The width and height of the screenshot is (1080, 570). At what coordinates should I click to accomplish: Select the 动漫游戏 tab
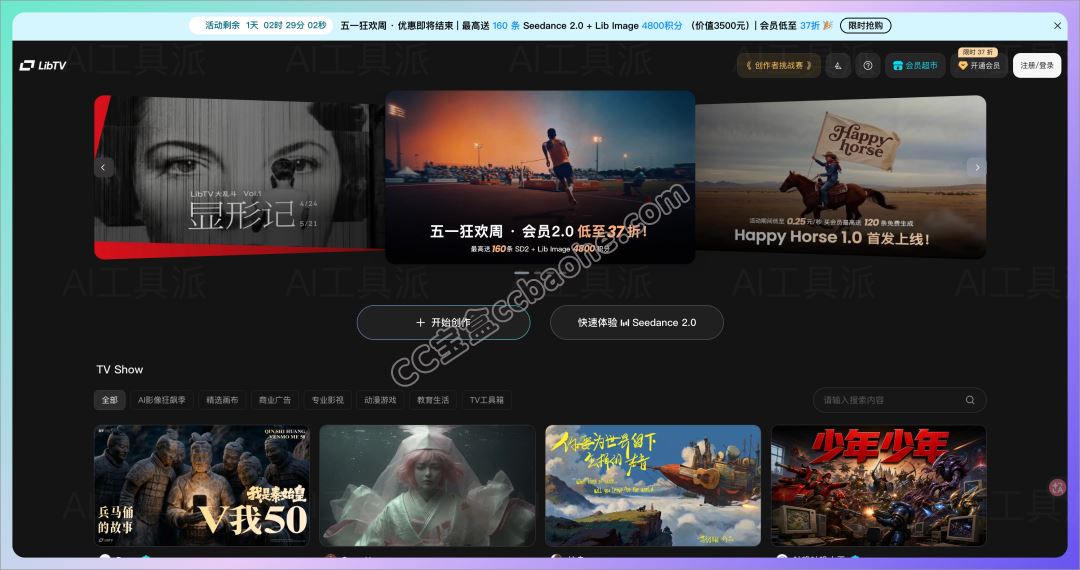coord(380,400)
